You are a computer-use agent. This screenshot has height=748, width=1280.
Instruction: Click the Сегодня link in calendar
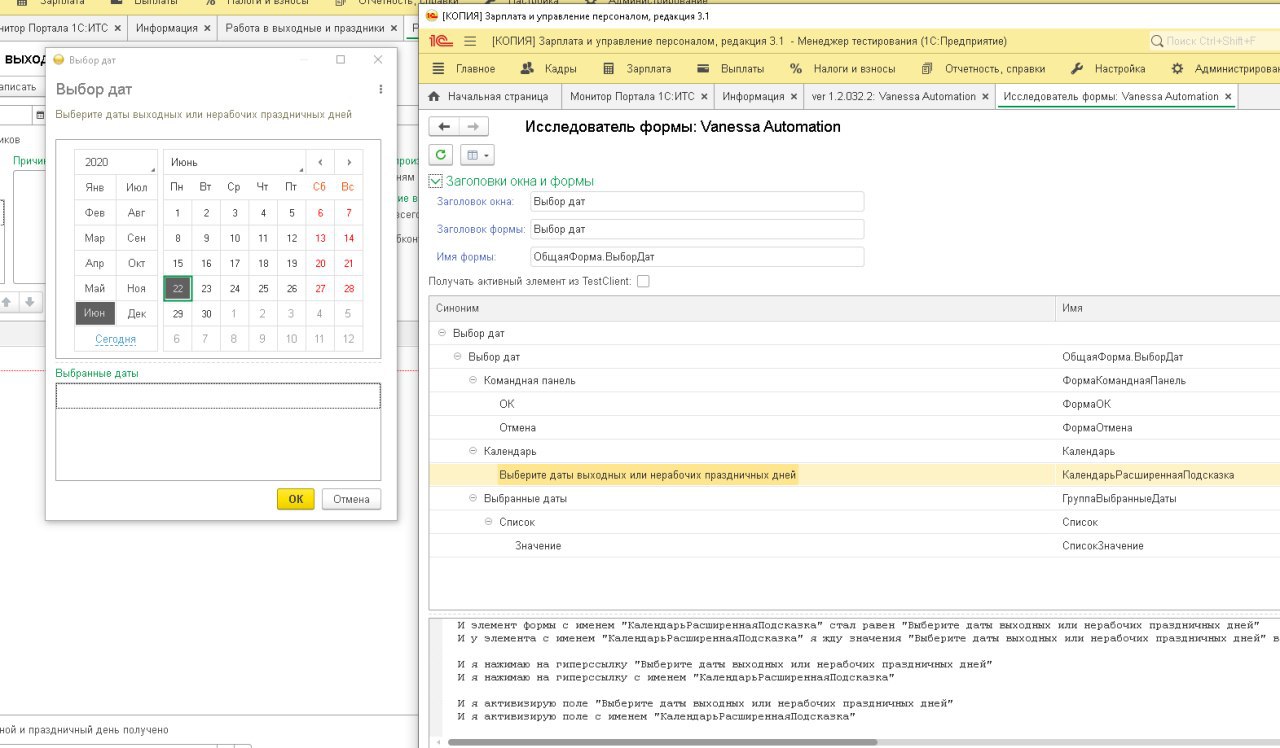[116, 339]
